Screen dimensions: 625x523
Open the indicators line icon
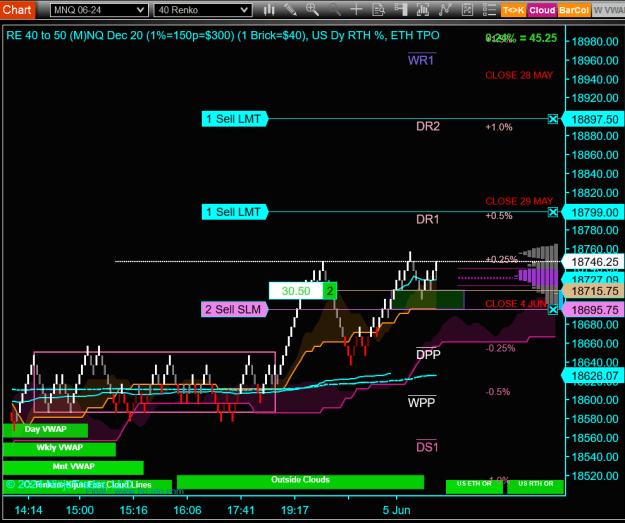(445, 10)
